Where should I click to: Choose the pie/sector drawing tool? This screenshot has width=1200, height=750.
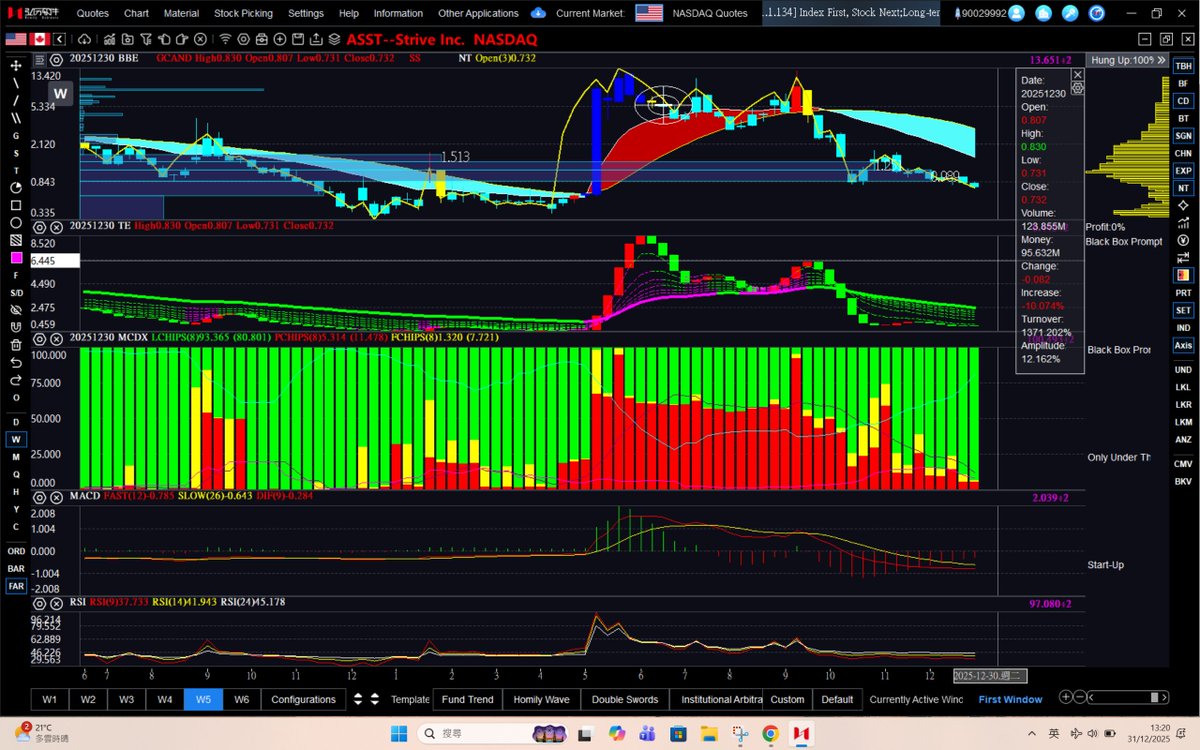pos(16,188)
